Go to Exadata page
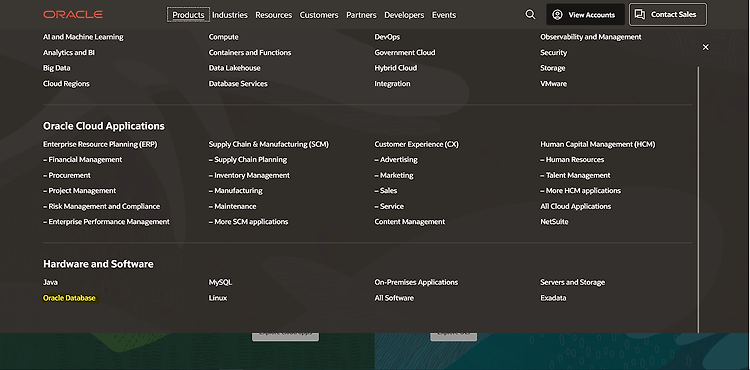750x370 pixels. [553, 298]
